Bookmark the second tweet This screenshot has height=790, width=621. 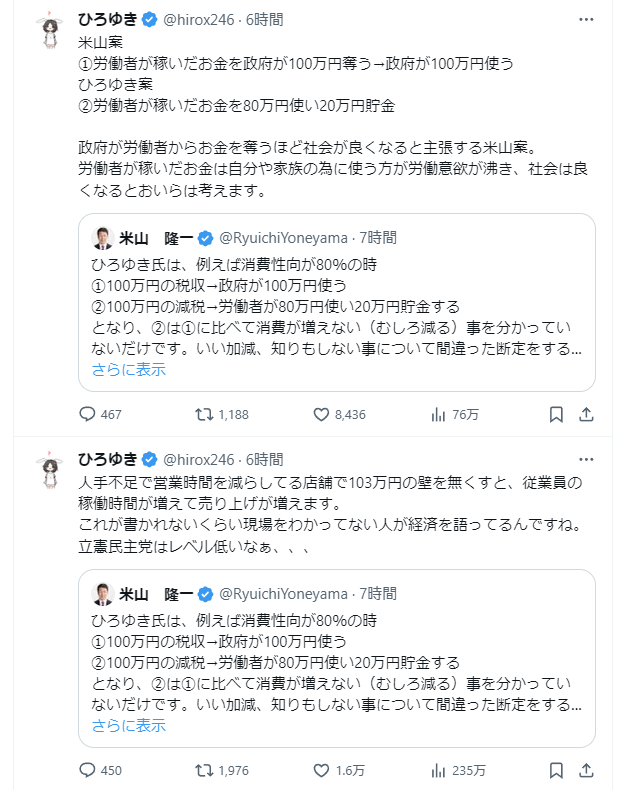point(556,770)
